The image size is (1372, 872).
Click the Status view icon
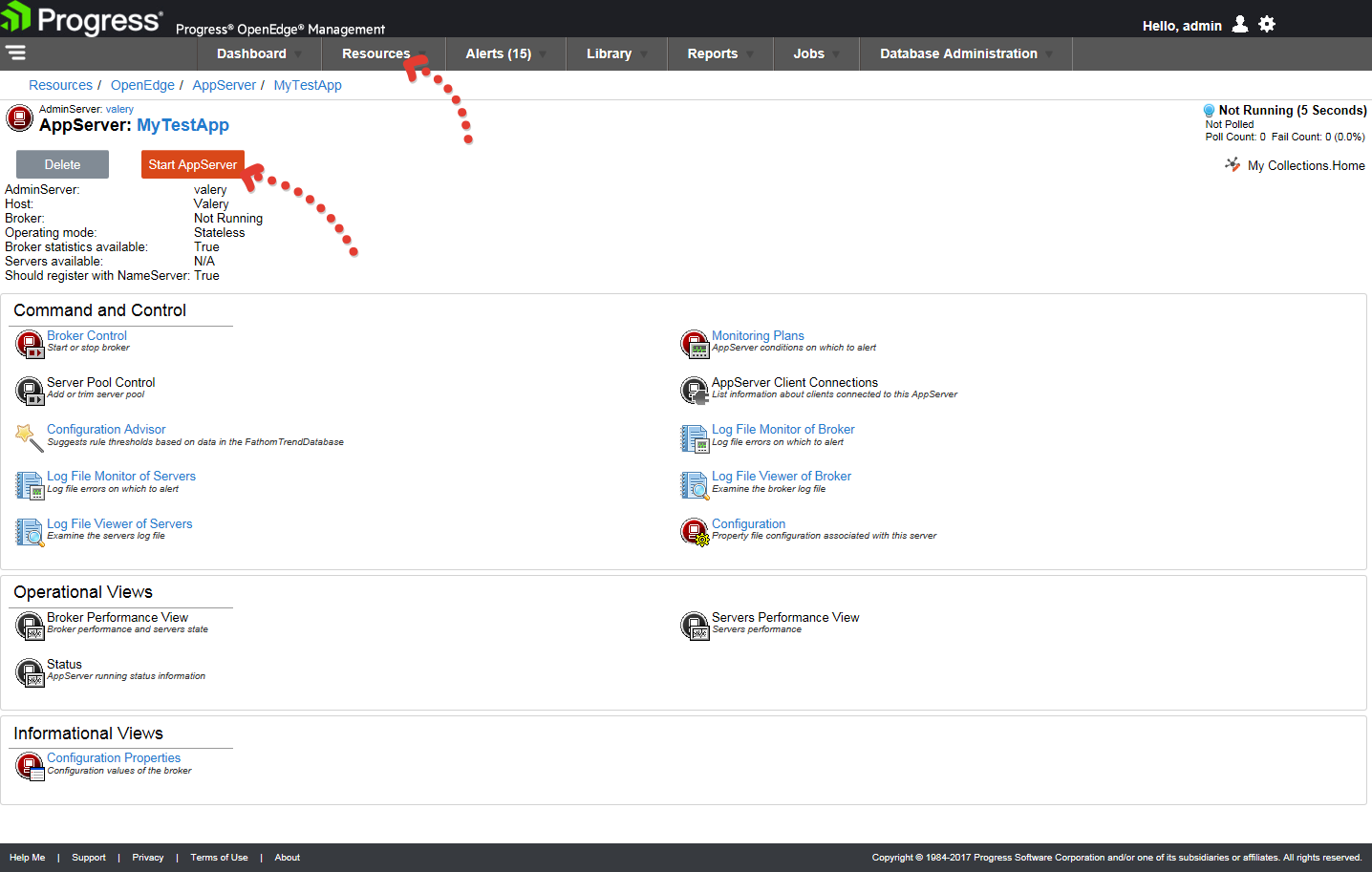coord(30,672)
